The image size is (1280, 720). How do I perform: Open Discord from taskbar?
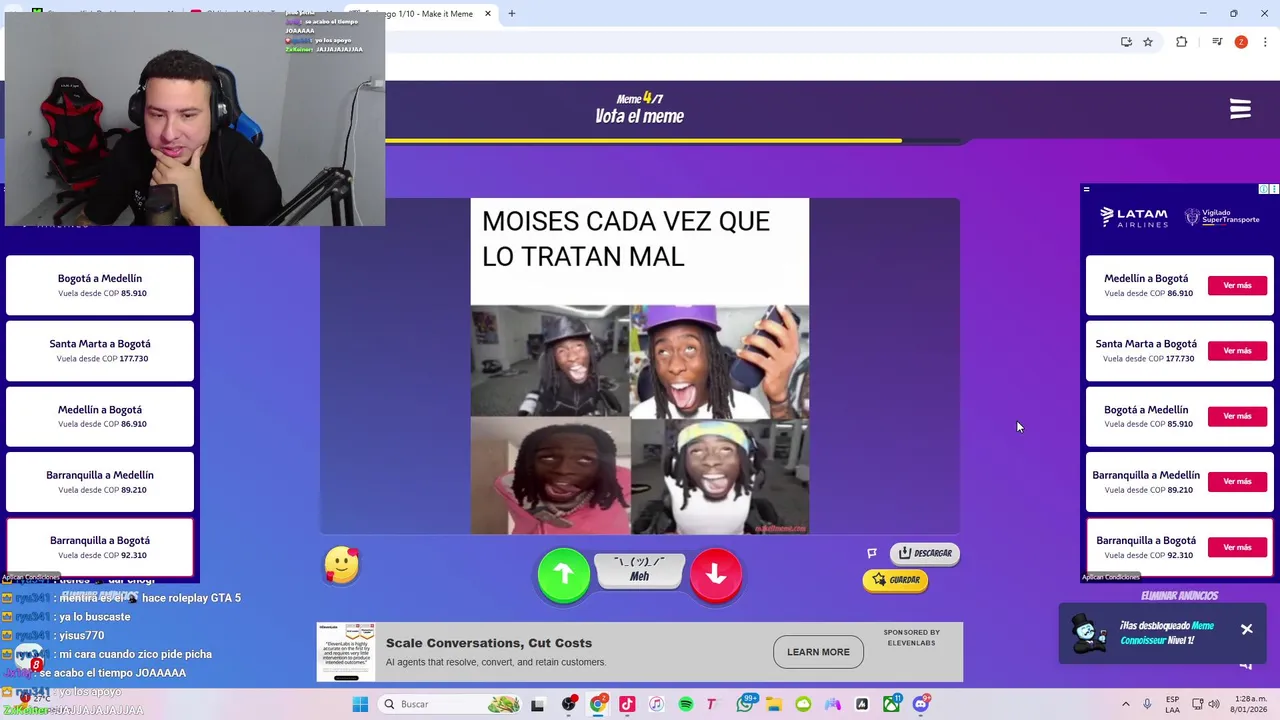pyautogui.click(x=921, y=704)
